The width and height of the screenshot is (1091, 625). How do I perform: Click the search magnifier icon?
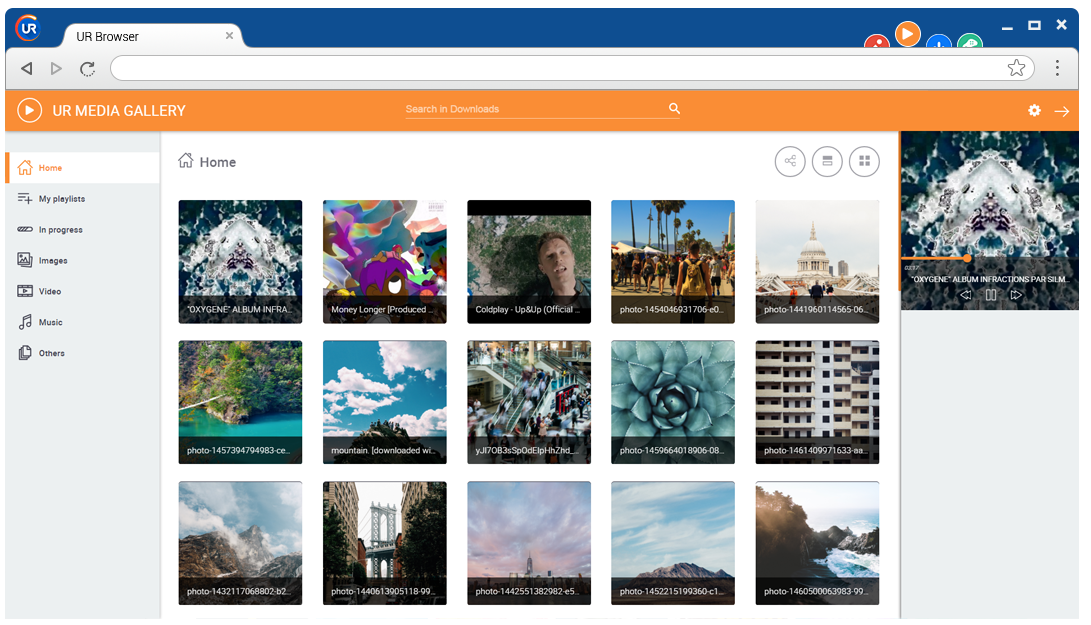tap(674, 109)
